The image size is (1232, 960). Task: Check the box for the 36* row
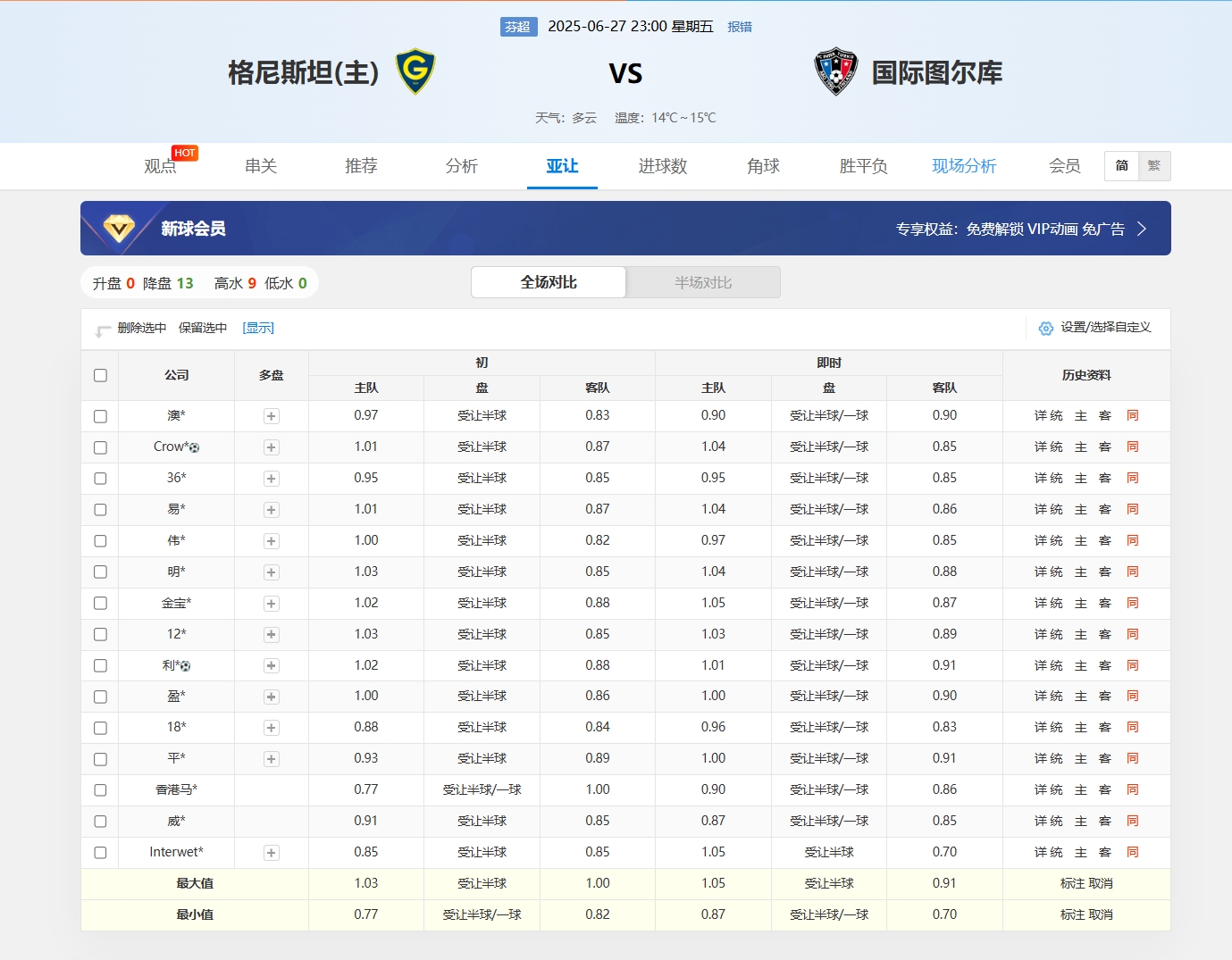pyautogui.click(x=100, y=479)
